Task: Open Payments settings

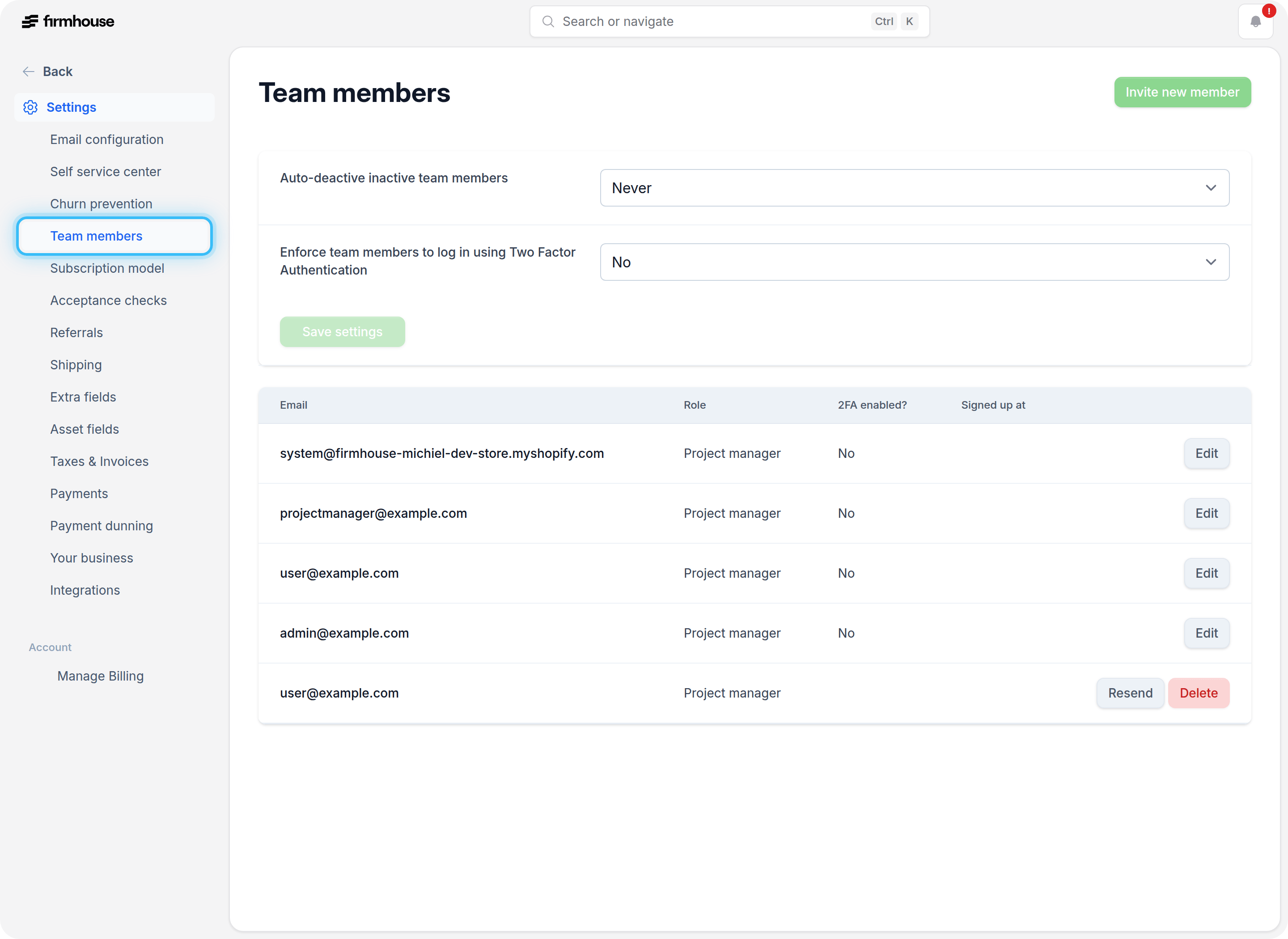Action: (79, 494)
